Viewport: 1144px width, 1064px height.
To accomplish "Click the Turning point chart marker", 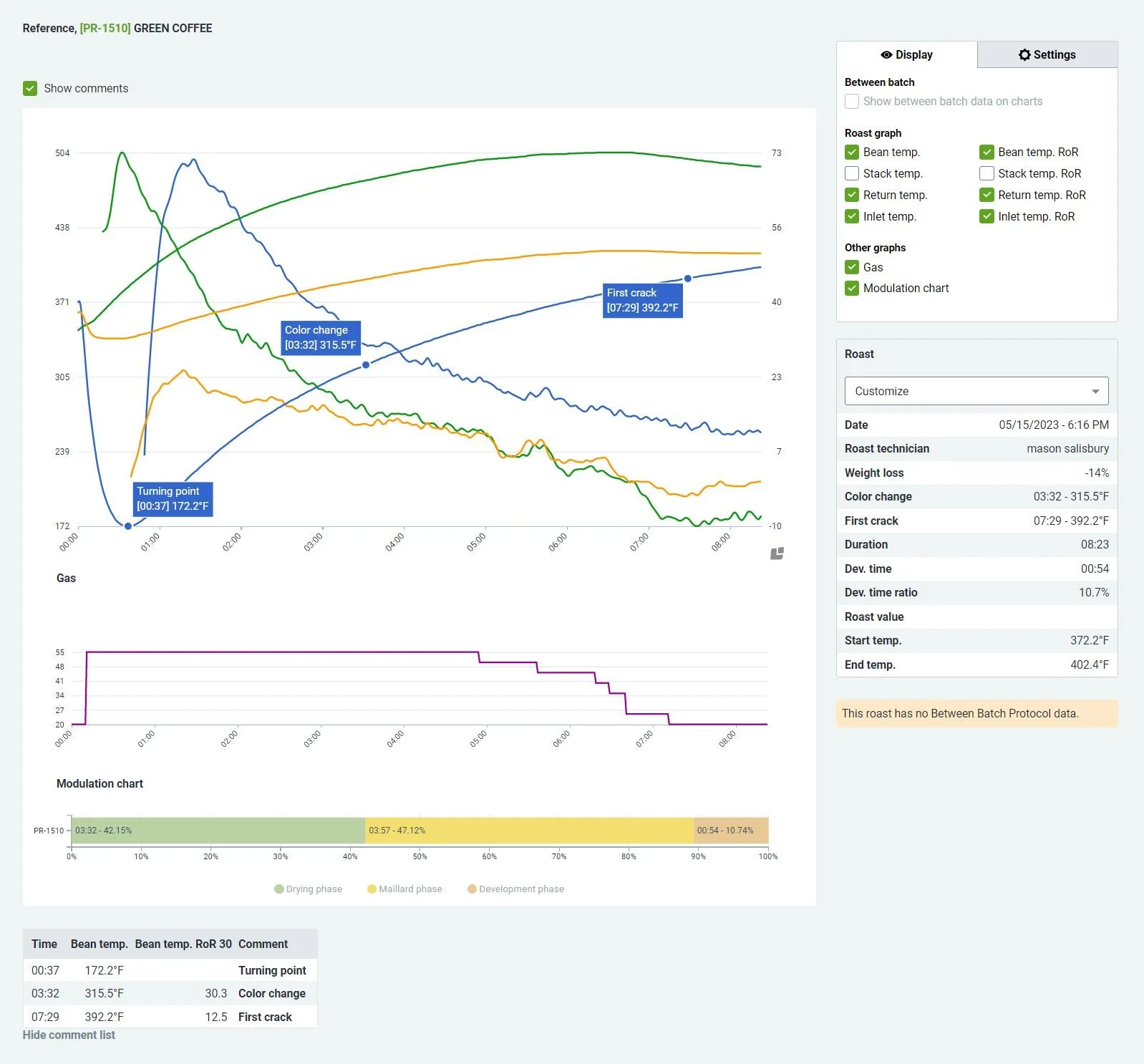I will pos(128,526).
